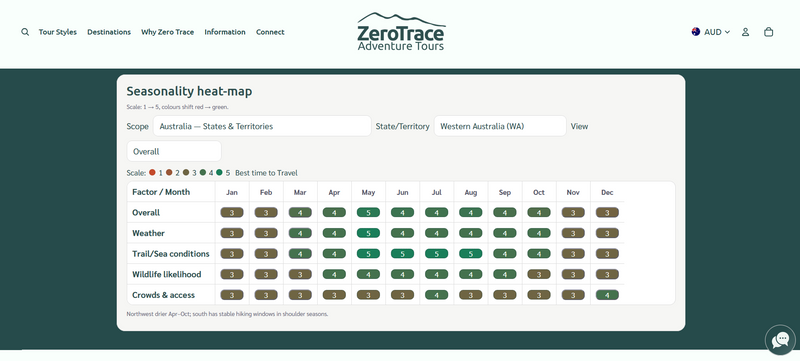Open the shopping bag cart icon
This screenshot has height=361, width=800.
point(768,32)
